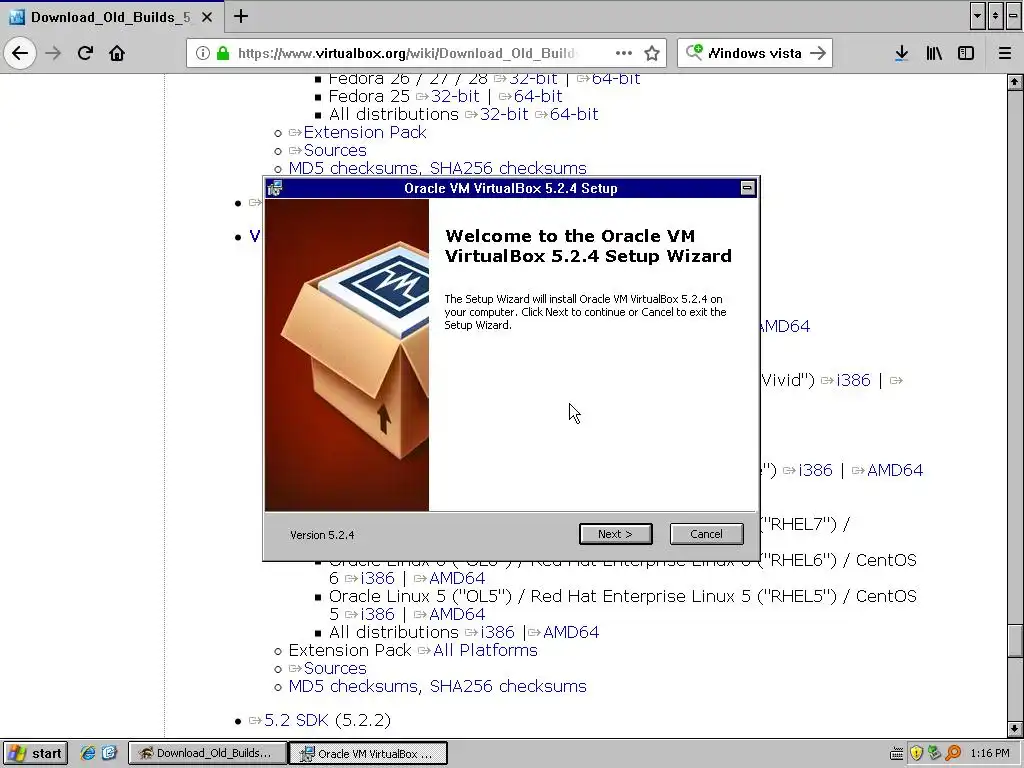Screen dimensions: 1024x768
Task: Submit the search with the arrow button
Action: pos(818,53)
